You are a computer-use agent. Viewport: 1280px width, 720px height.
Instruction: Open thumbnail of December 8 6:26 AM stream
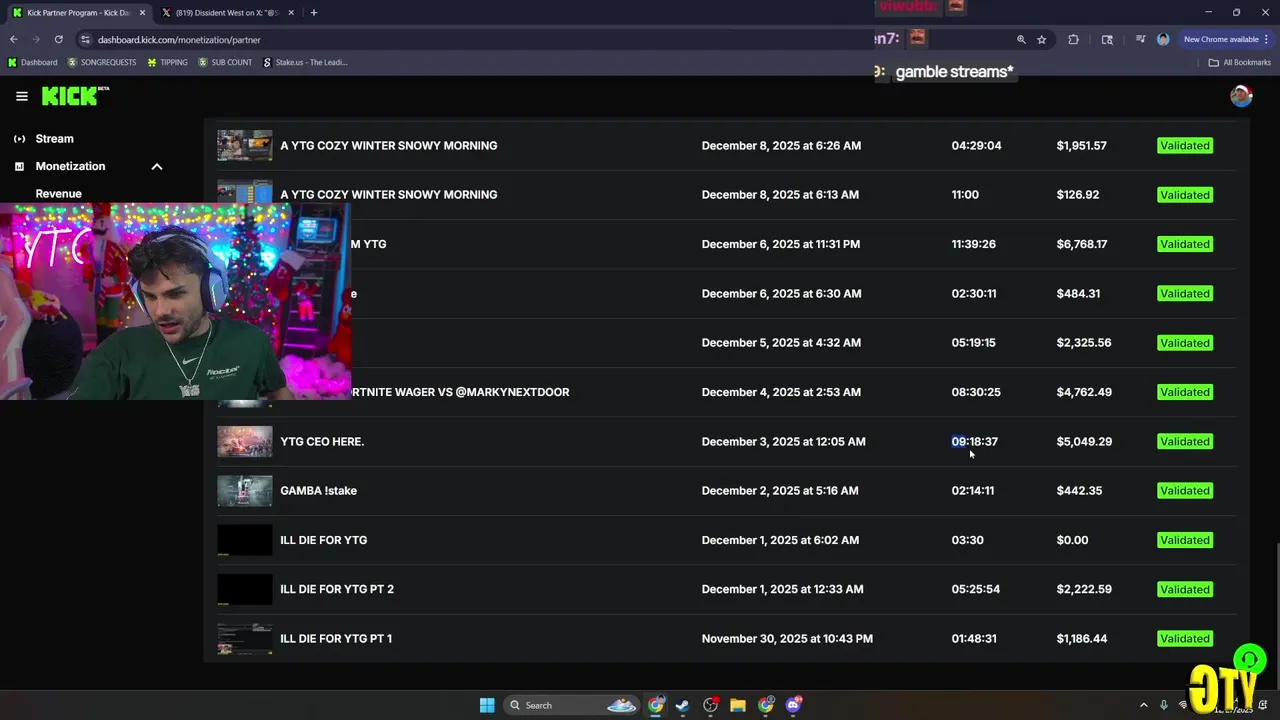click(245, 145)
